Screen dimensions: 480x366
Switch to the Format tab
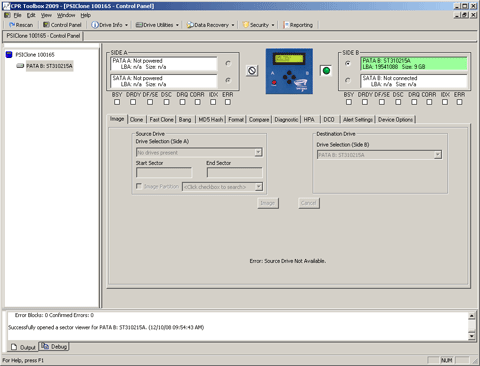point(236,120)
